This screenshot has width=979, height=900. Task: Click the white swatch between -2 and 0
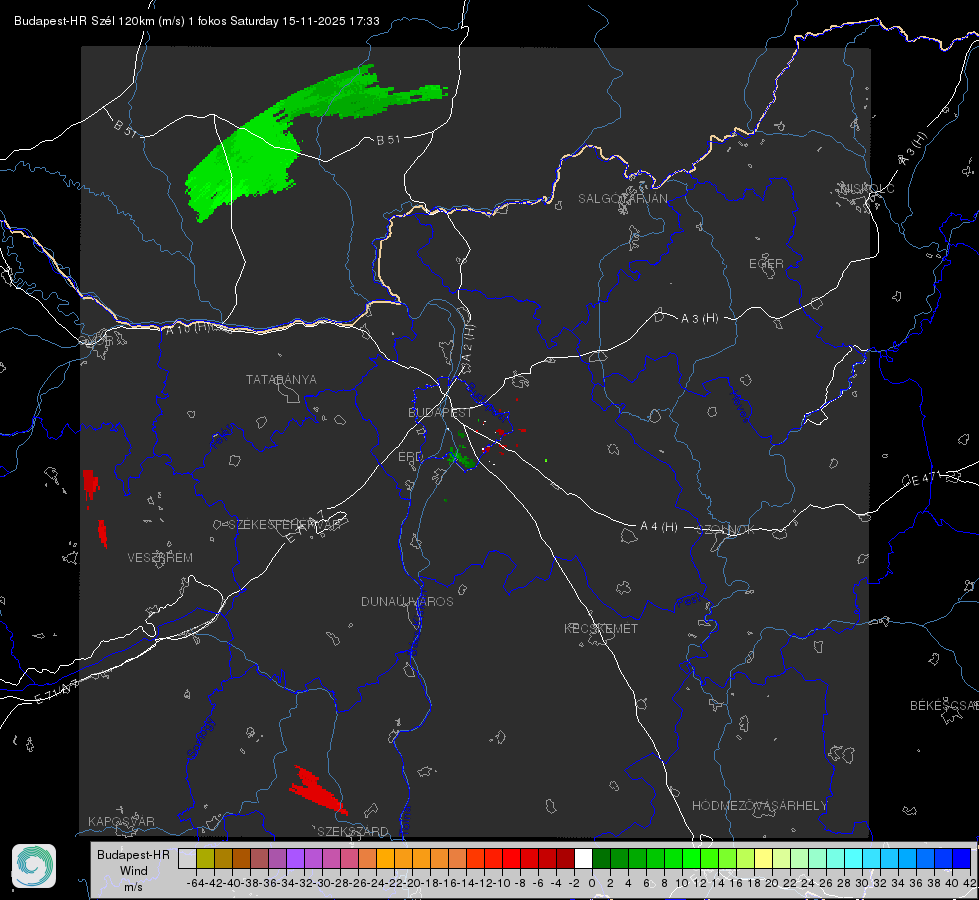583,859
